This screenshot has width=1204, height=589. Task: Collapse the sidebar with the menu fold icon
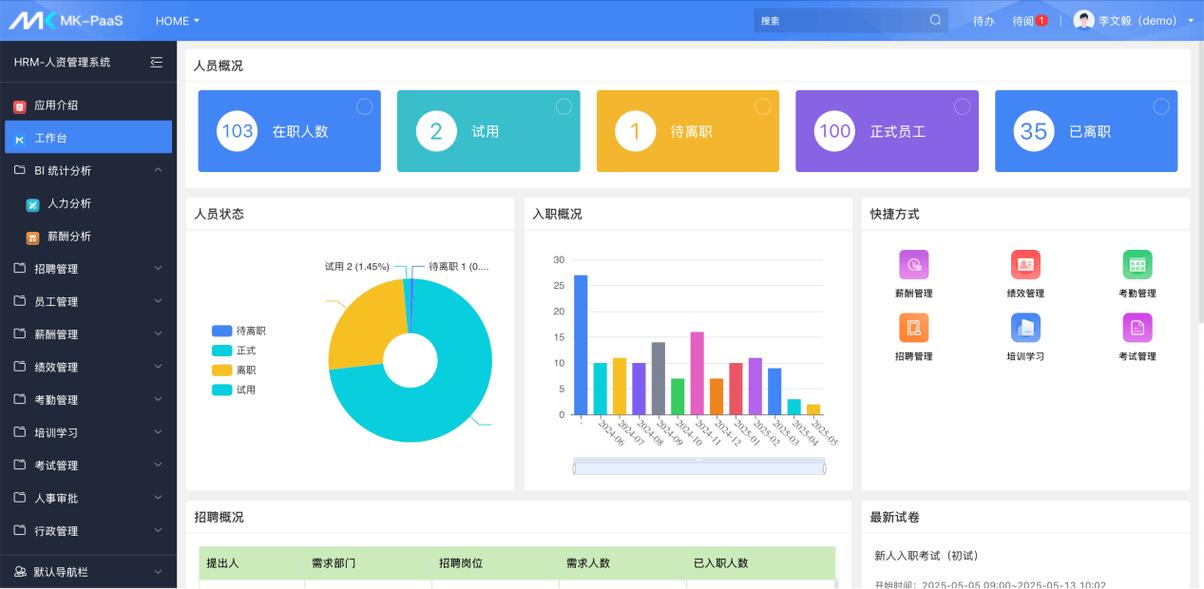(156, 62)
